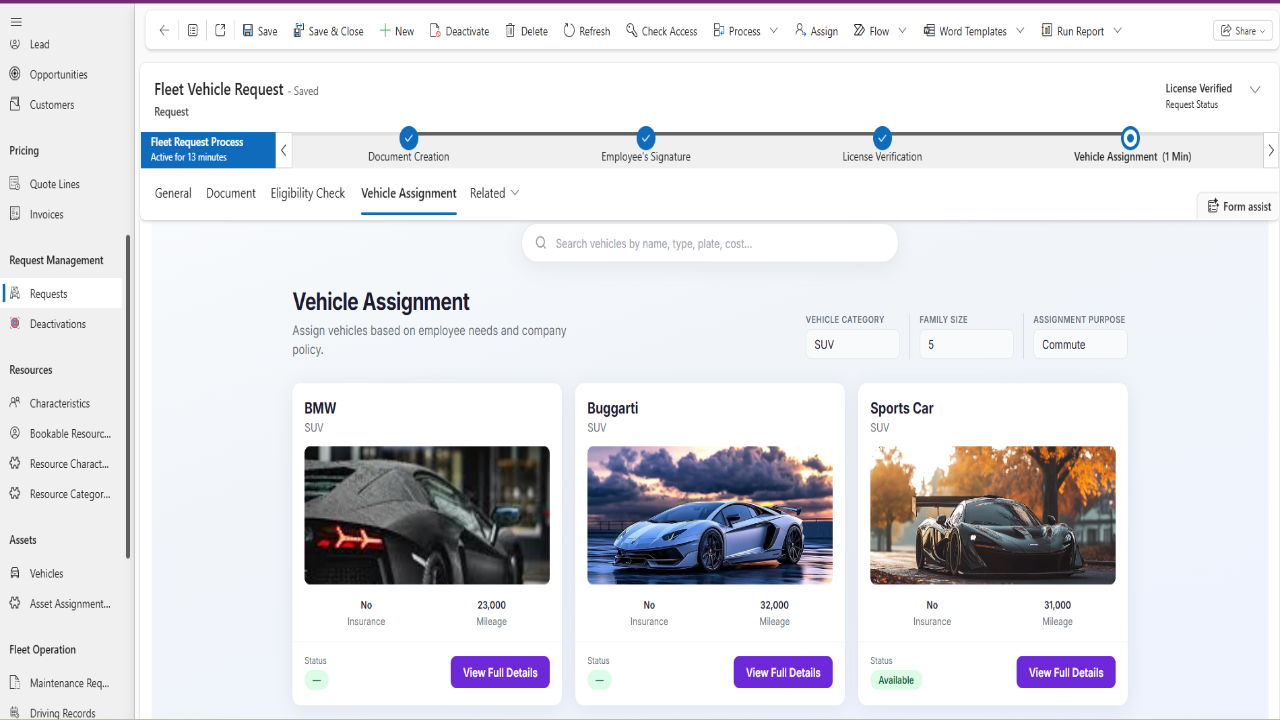Open the Sports Car thumbnail

993,515
